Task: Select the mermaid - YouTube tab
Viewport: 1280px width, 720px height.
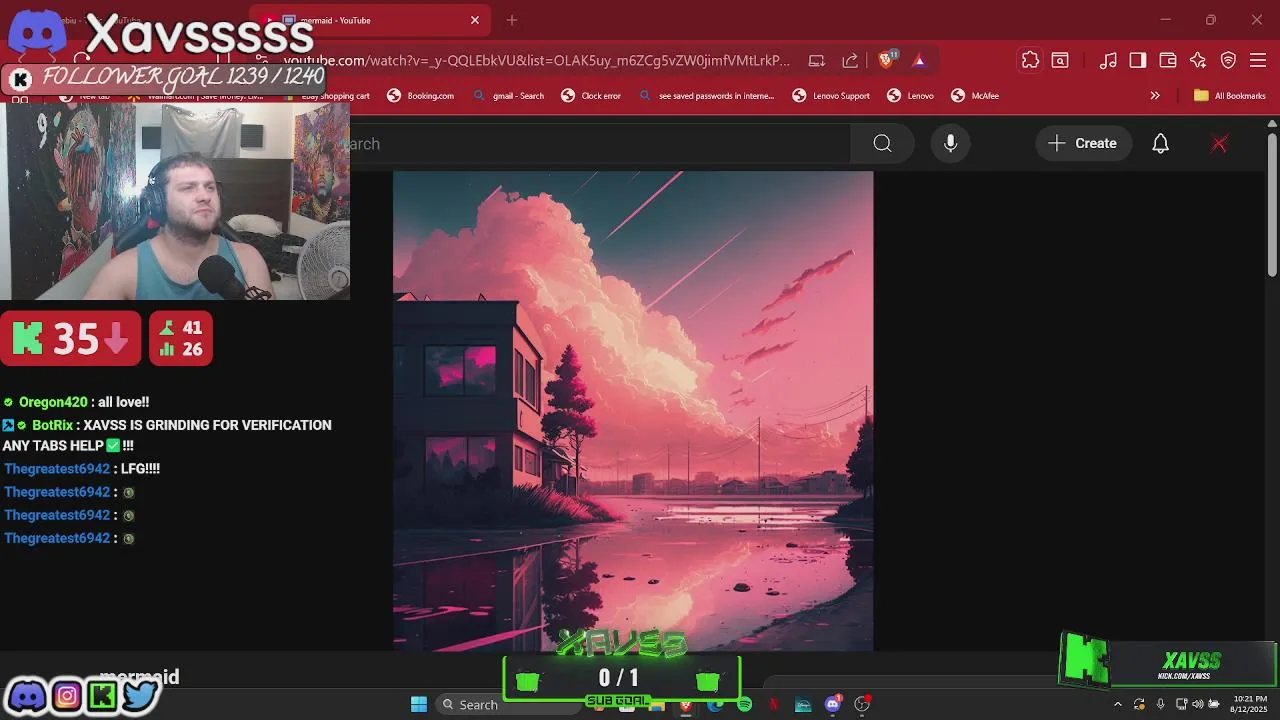Action: coord(370,20)
